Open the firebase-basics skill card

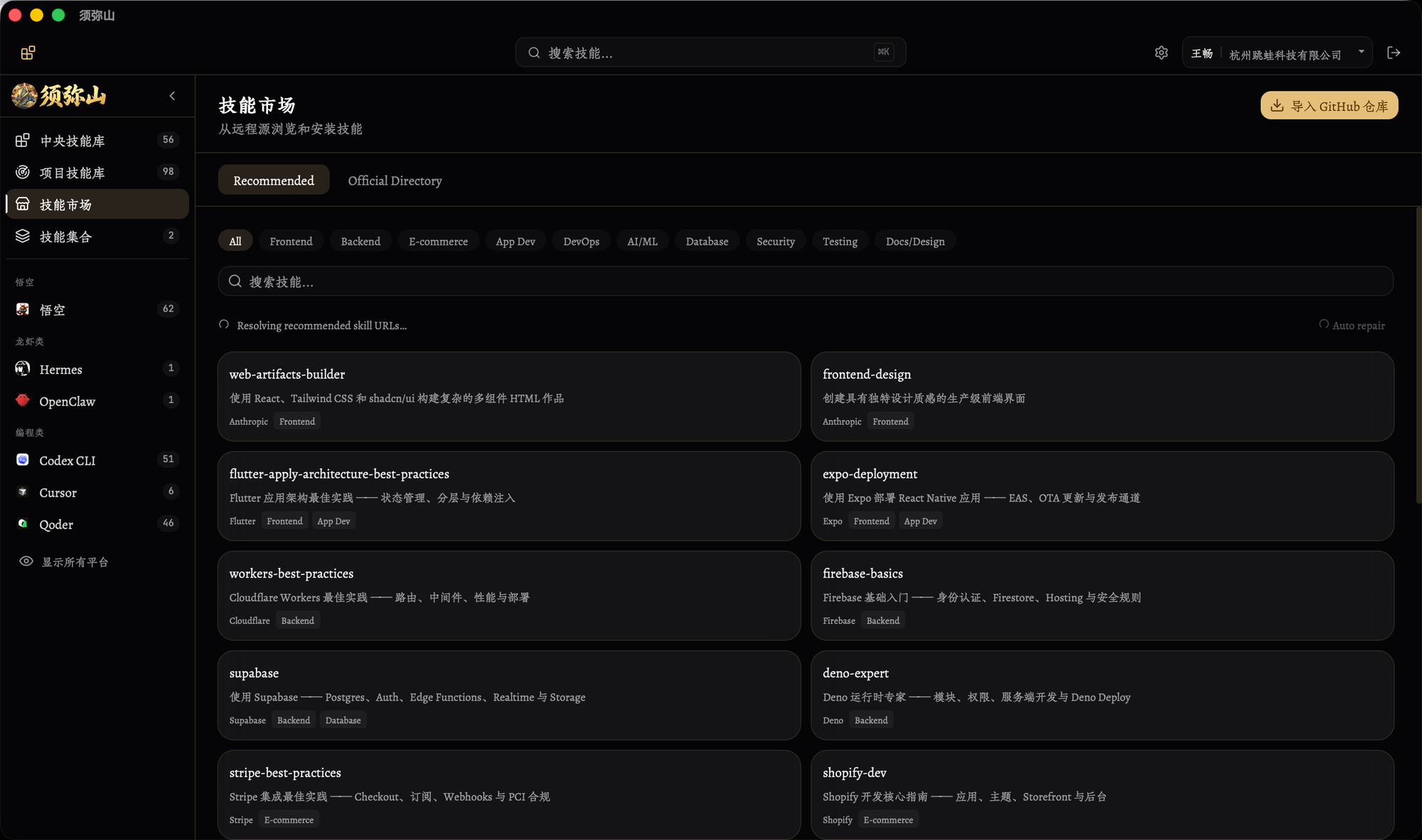click(x=1102, y=596)
